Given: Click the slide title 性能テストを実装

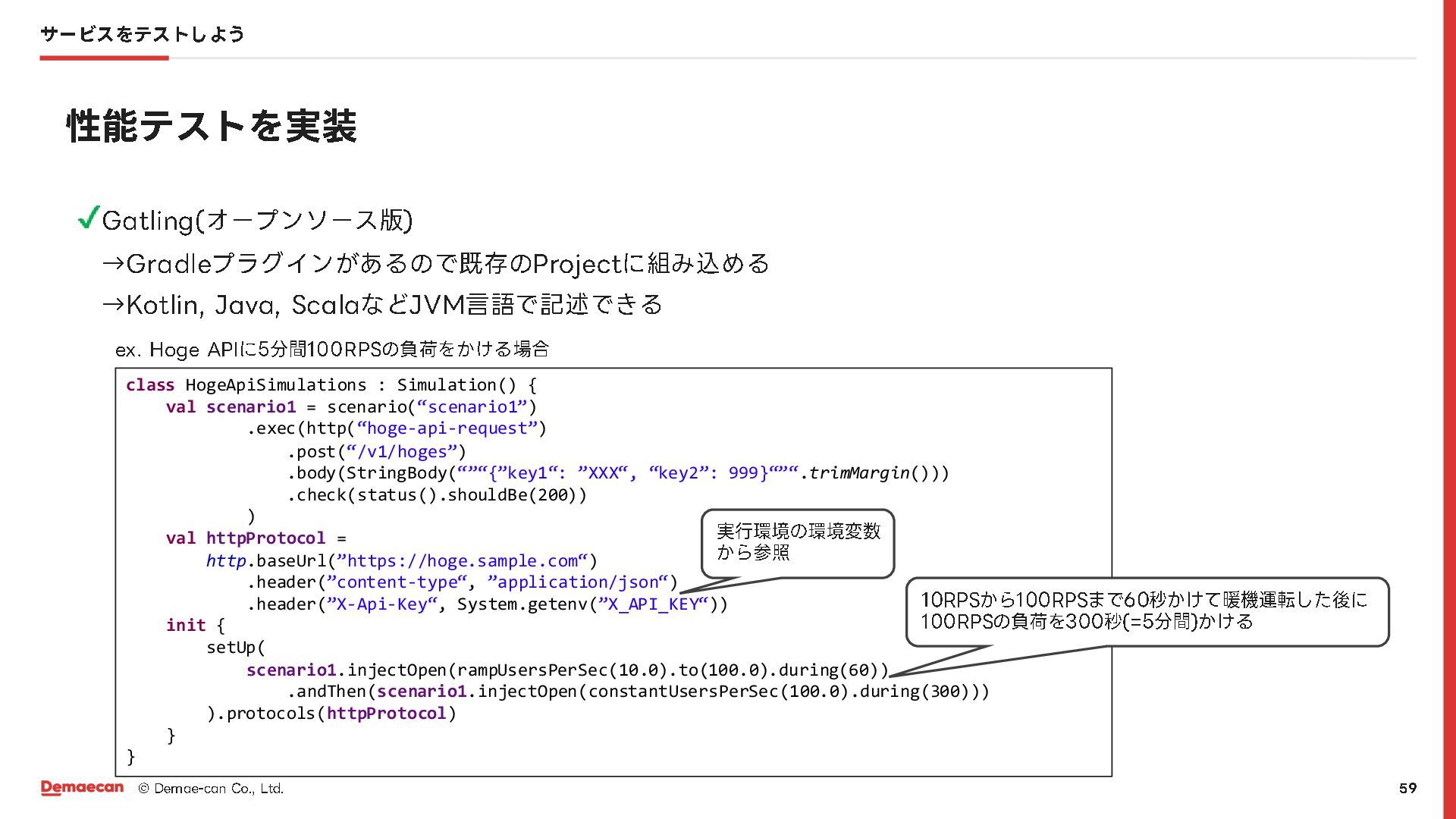Looking at the screenshot, I should coord(212,126).
